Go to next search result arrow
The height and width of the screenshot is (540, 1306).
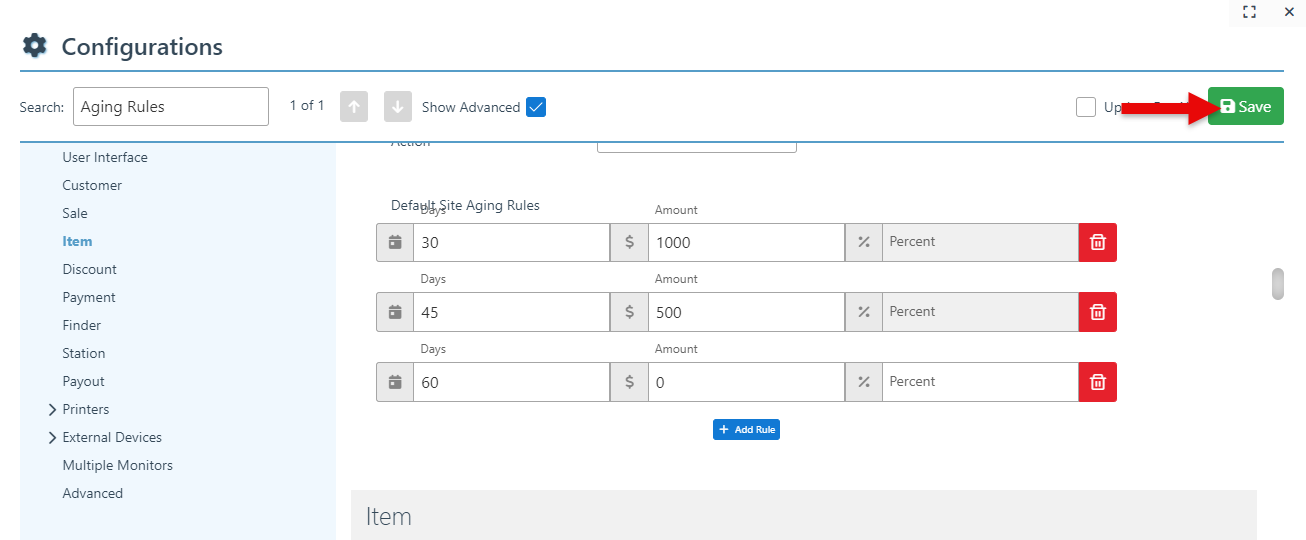point(397,107)
